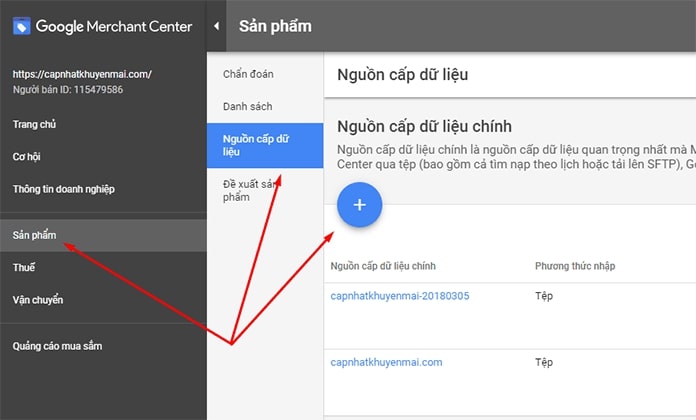Collapse the sidebar with the left arrow
696x420 pixels.
[217, 26]
